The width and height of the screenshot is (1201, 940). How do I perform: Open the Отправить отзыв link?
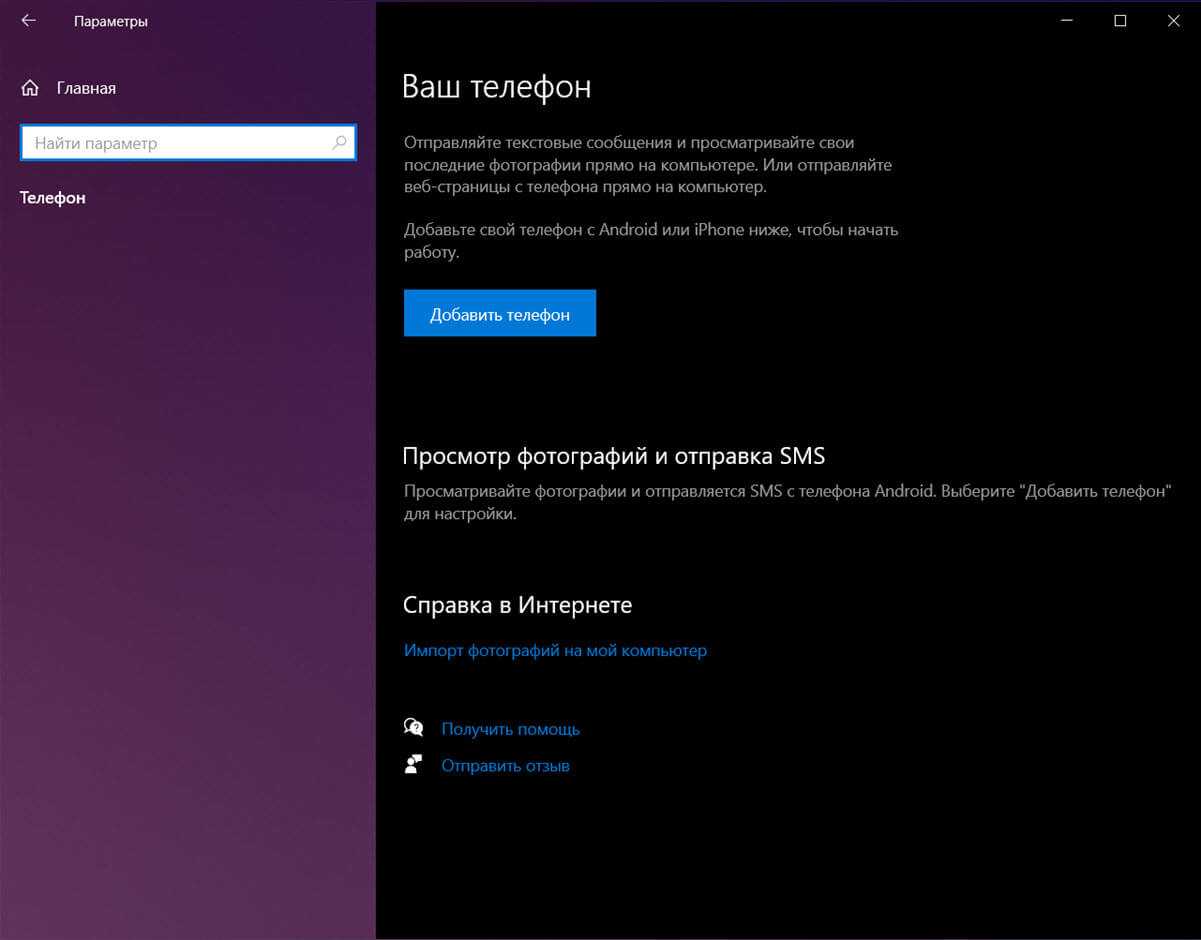505,766
